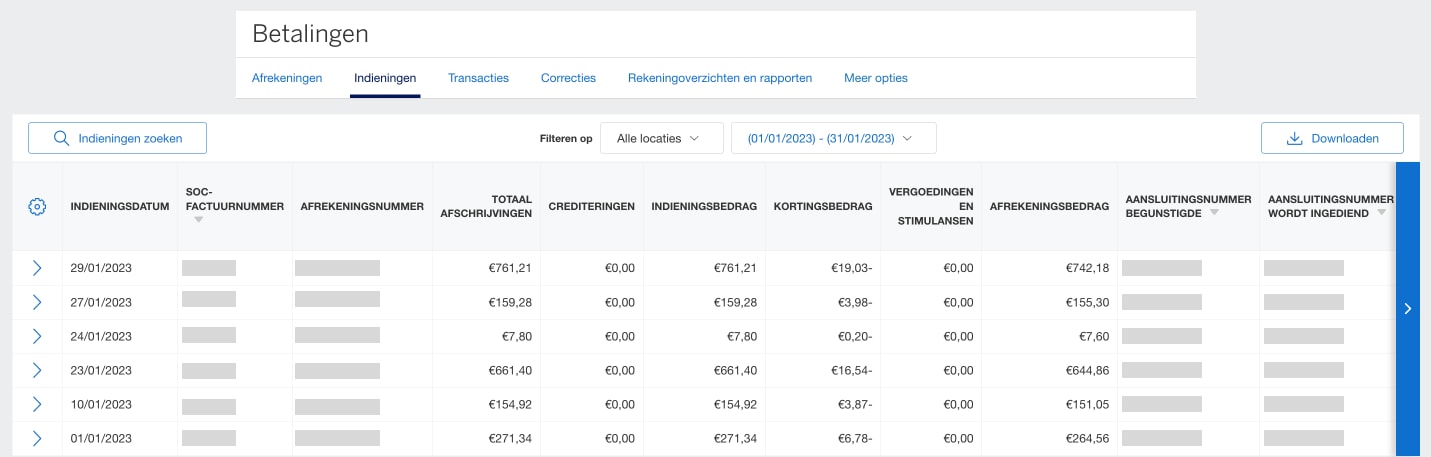Click settlement amount €644,86
Viewport: 1431px width, 457px height.
1087,370
